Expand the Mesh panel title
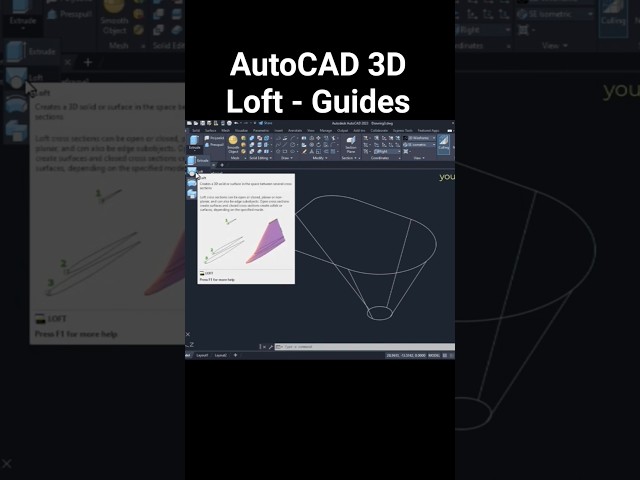The image size is (640, 480). [x=235, y=158]
